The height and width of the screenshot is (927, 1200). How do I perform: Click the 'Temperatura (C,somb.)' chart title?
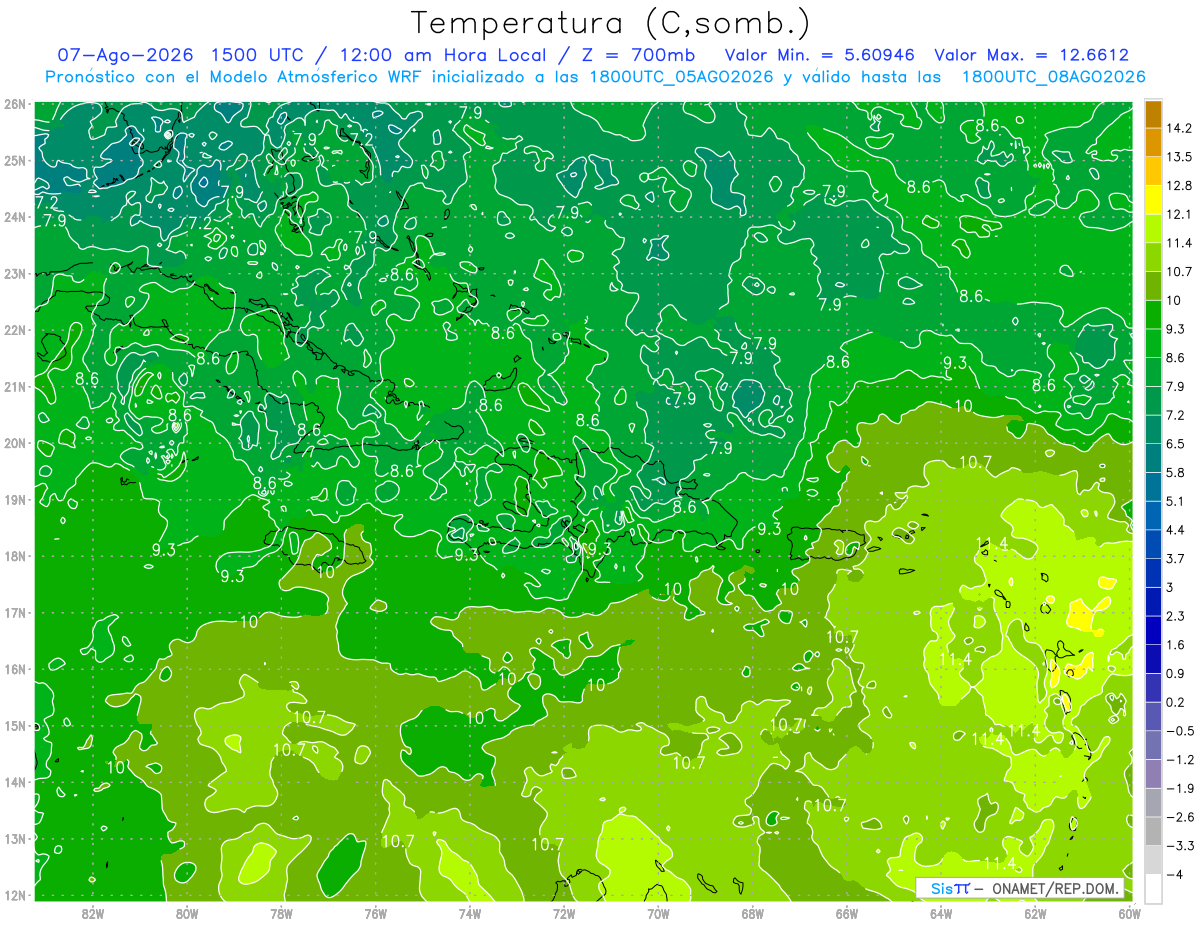(x=611, y=23)
